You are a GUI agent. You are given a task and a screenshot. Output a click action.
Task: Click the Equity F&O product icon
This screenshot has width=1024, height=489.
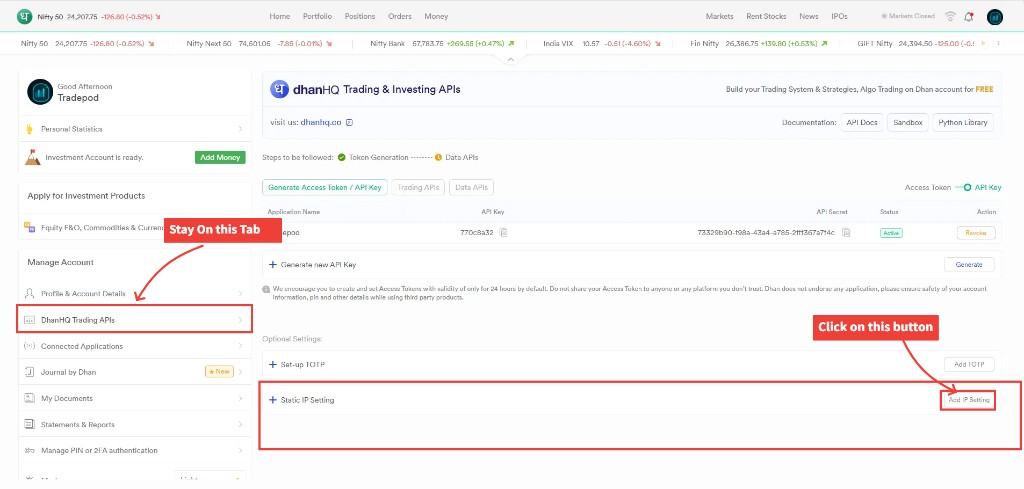(29, 227)
